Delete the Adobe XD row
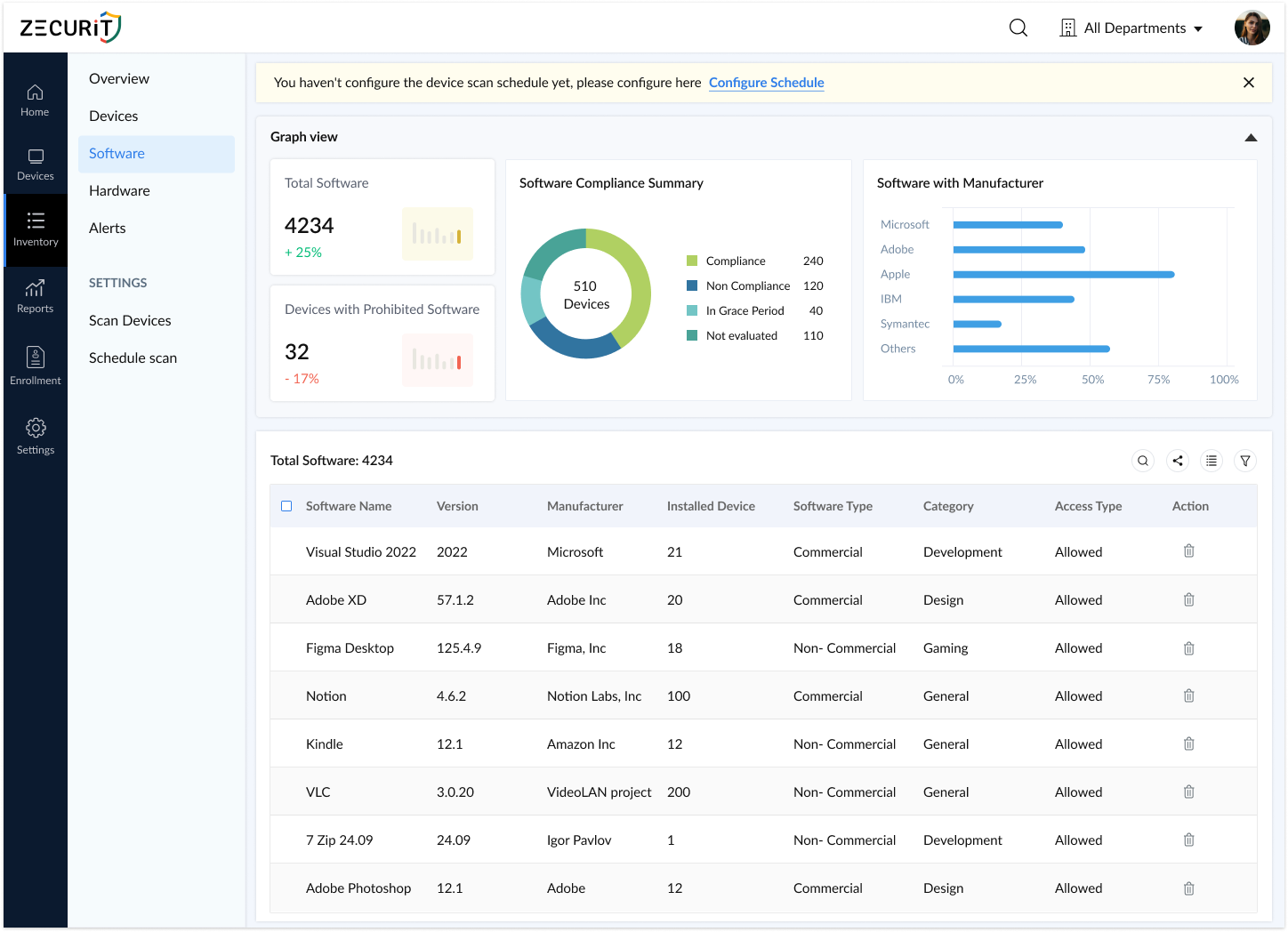The image size is (1288, 932). tap(1188, 599)
